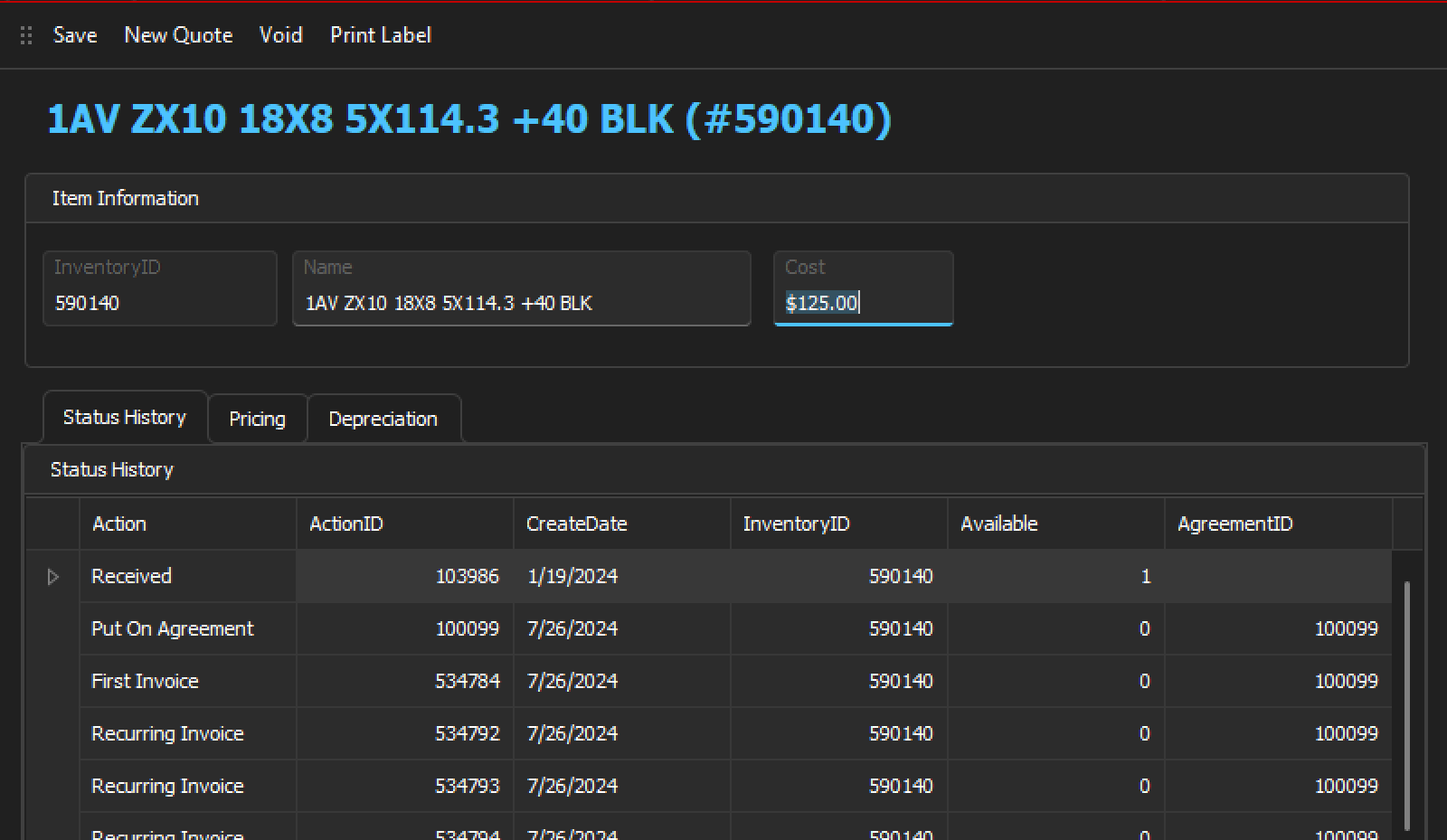Image resolution: width=1447 pixels, height=840 pixels.
Task: Click ActionID 103986 cell
Action: (405, 577)
